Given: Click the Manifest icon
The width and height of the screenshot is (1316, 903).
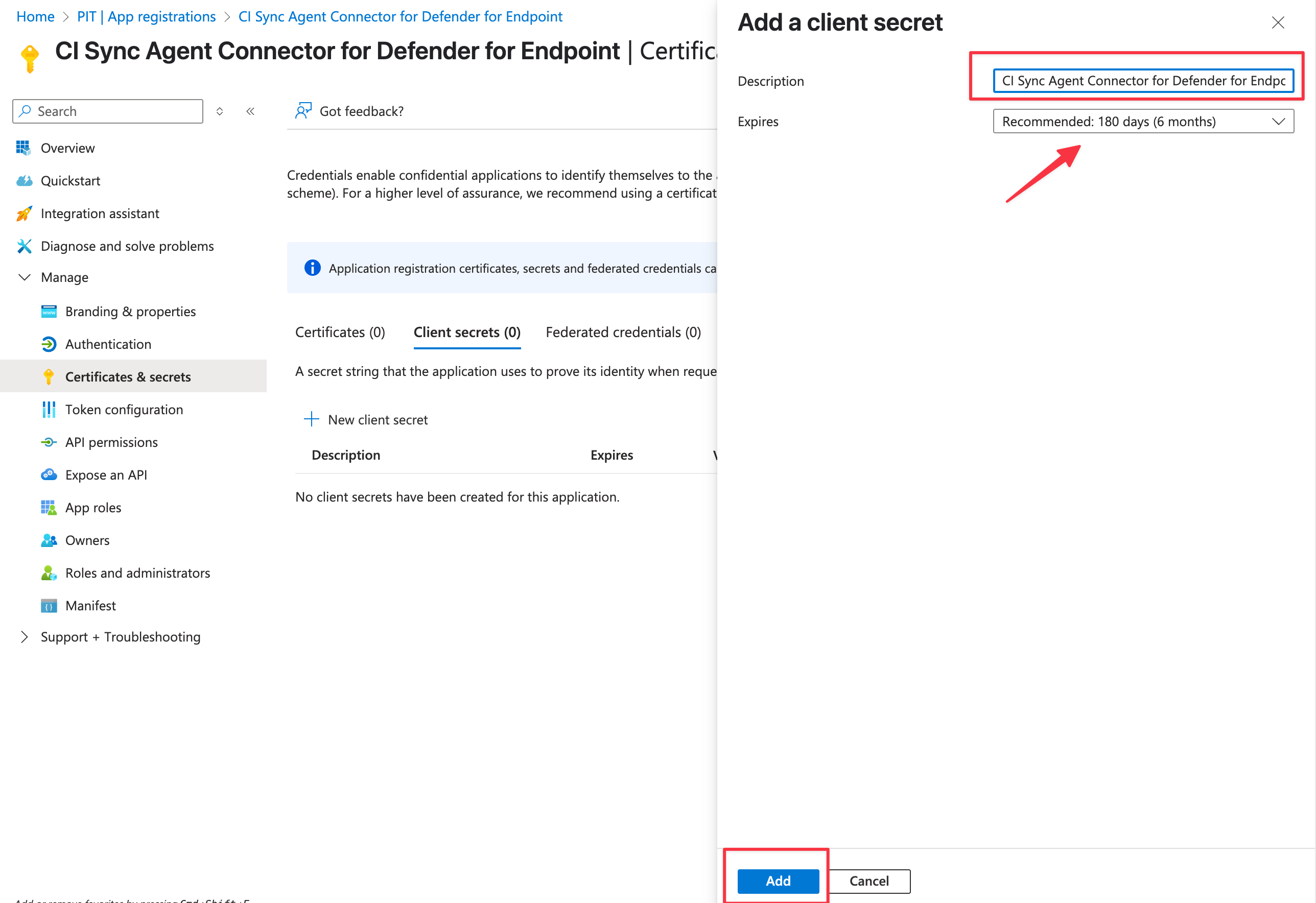Looking at the screenshot, I should (x=49, y=606).
